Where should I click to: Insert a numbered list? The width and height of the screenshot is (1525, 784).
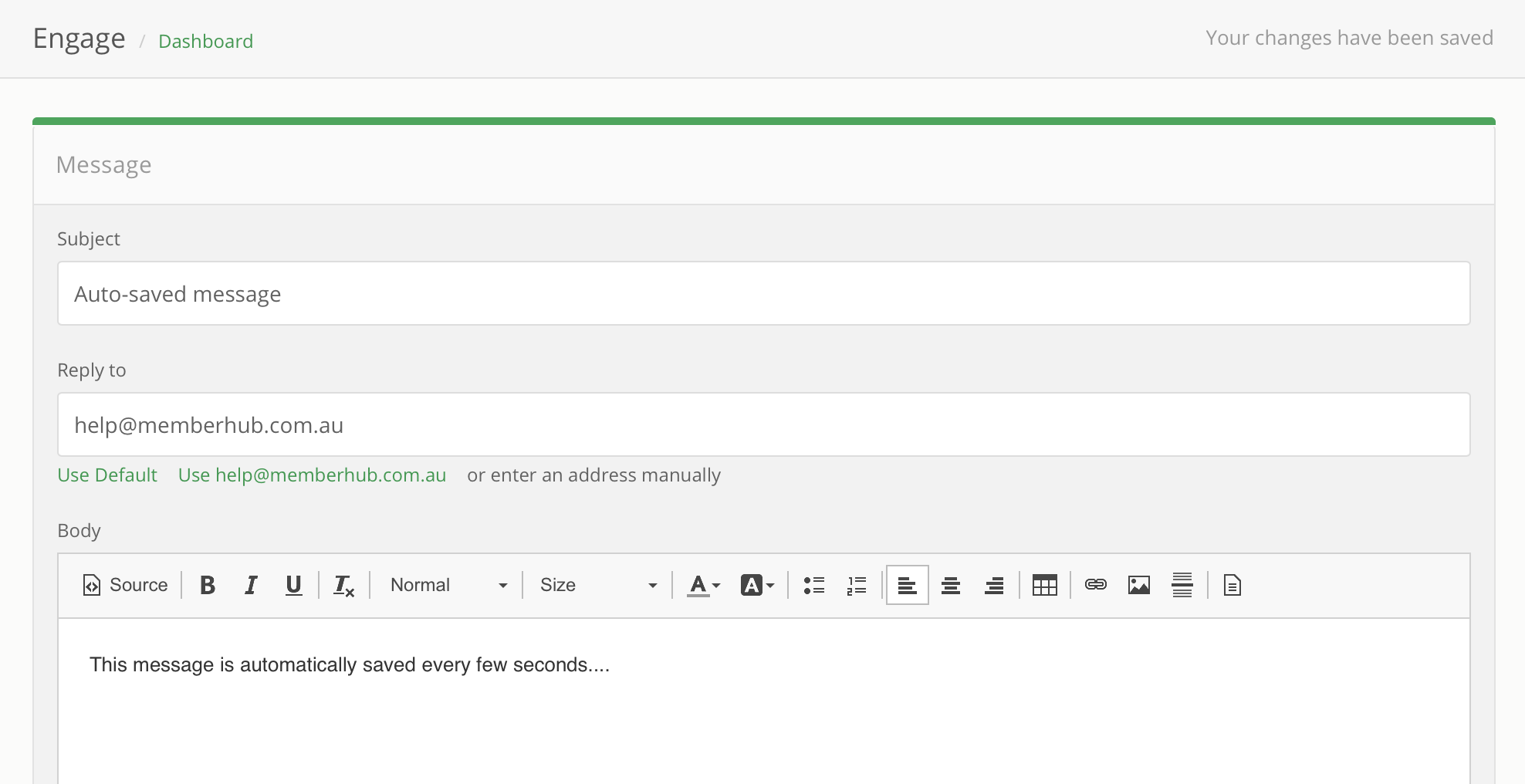[857, 585]
